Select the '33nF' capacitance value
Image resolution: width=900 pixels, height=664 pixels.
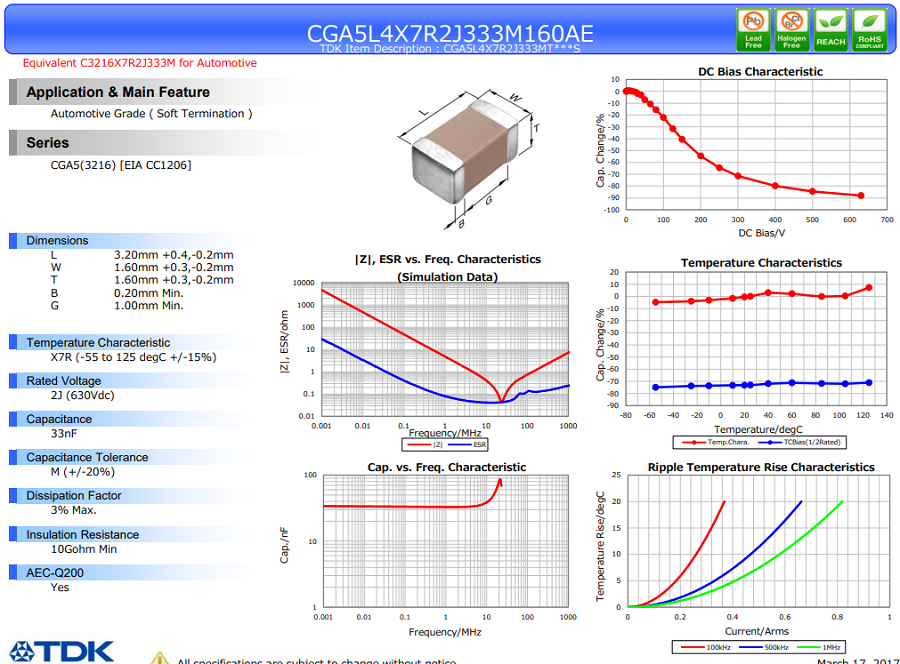64,434
